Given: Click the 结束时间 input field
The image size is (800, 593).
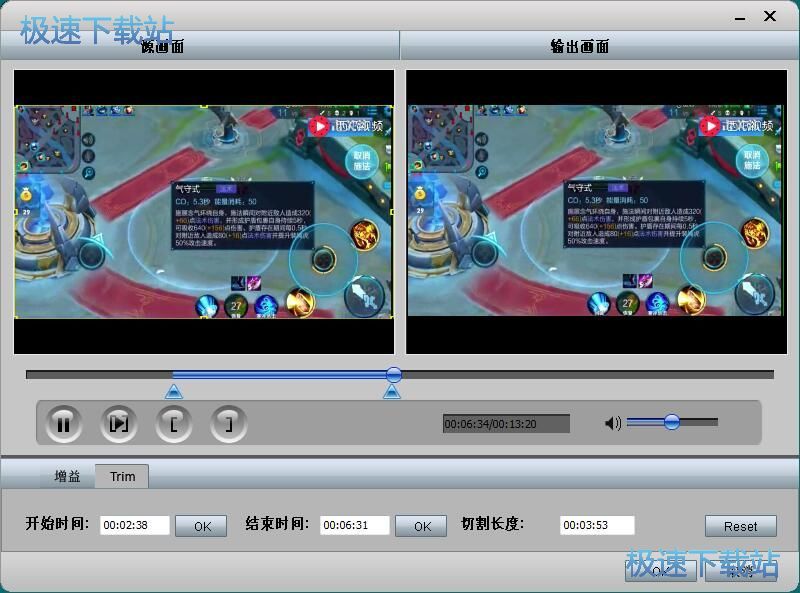Looking at the screenshot, I should tap(355, 525).
